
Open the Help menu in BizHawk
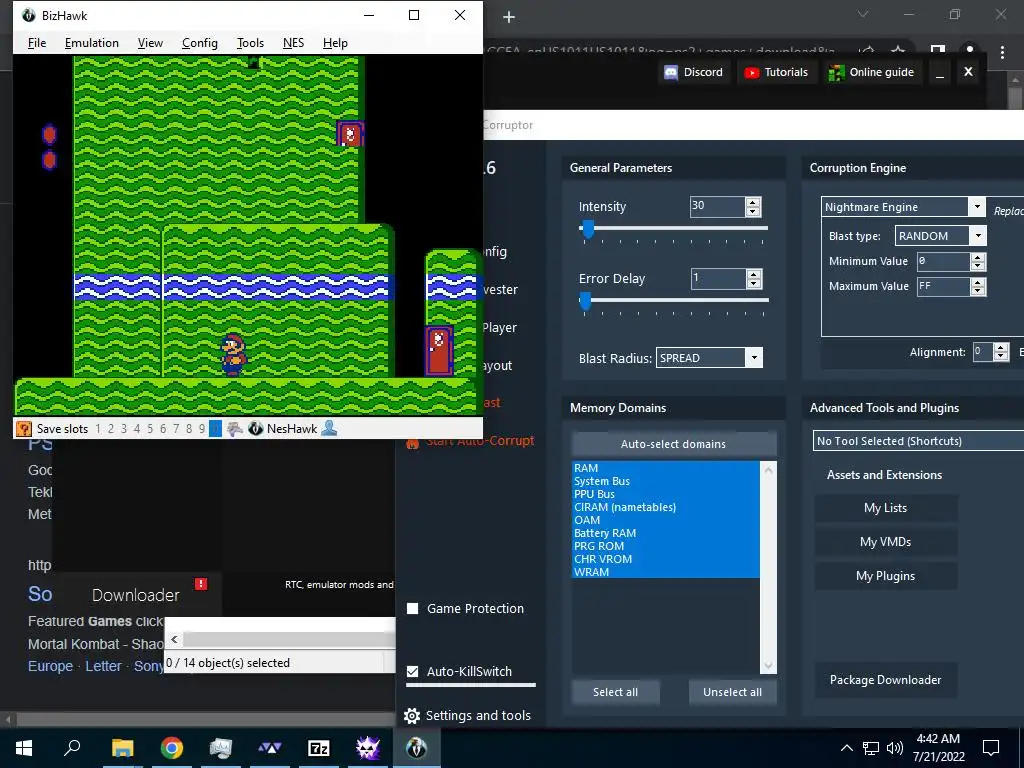click(335, 43)
